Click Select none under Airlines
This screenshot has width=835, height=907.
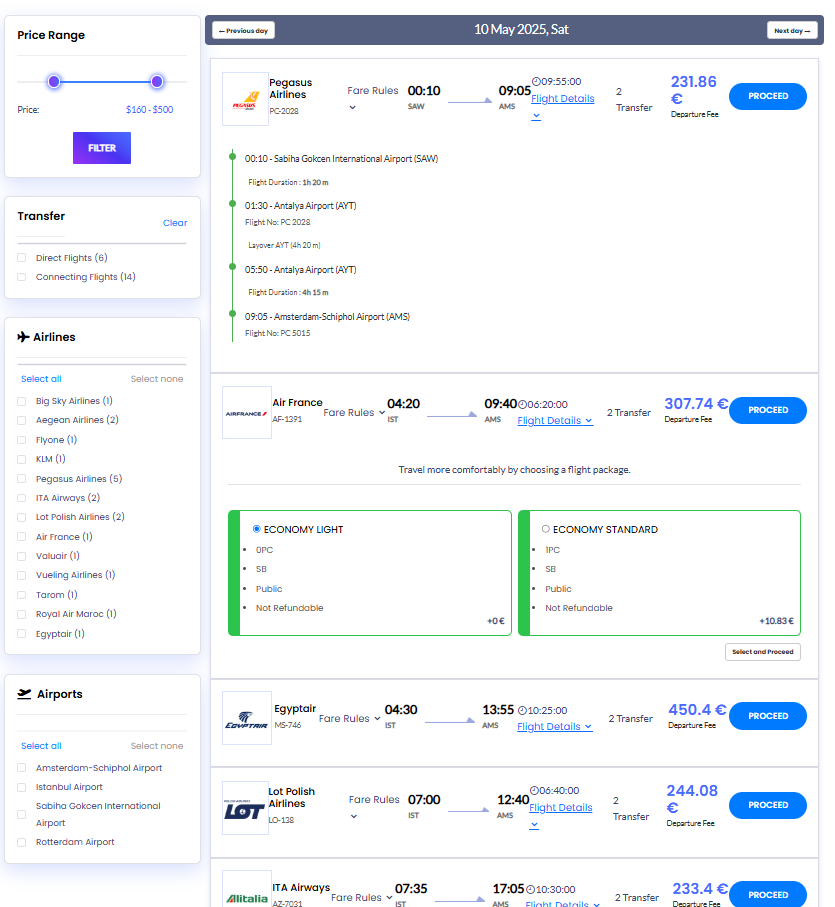click(157, 379)
